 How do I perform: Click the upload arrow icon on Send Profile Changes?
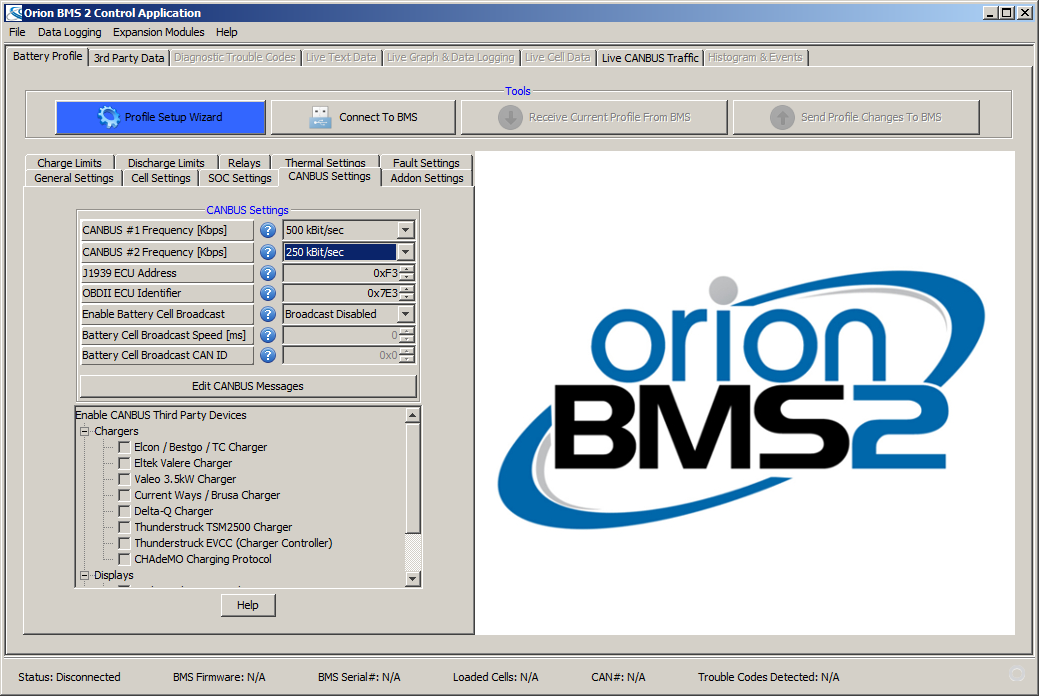coord(782,117)
